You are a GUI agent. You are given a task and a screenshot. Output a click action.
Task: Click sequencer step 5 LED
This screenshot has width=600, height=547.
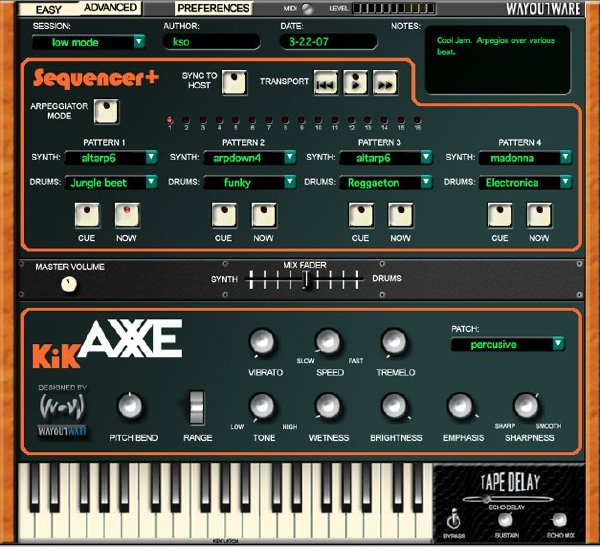pos(235,120)
